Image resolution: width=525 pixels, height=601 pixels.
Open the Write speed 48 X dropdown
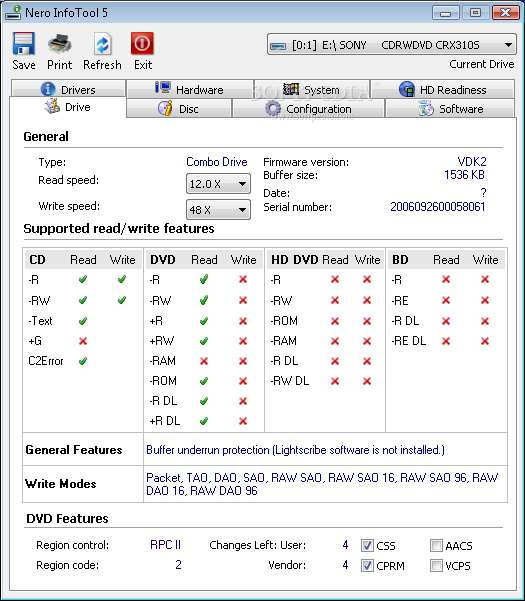point(218,210)
